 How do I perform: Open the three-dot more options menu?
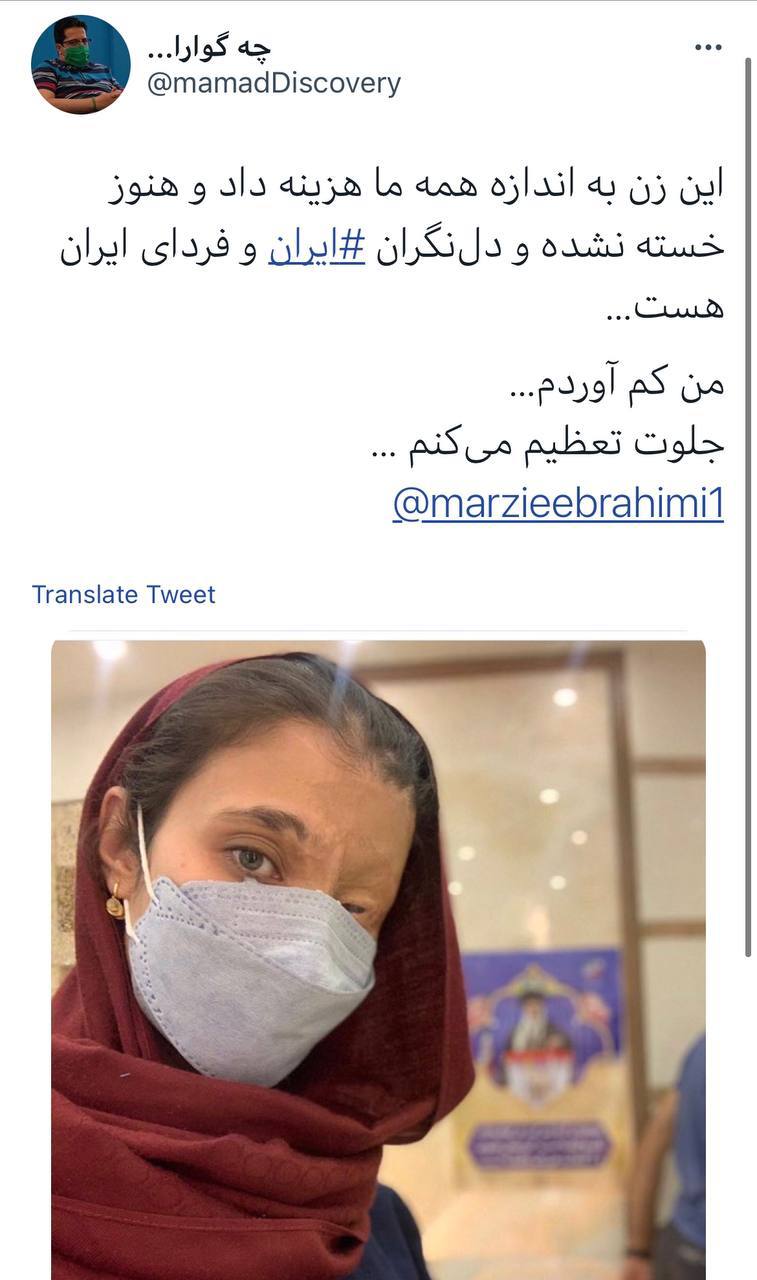(x=708, y=48)
